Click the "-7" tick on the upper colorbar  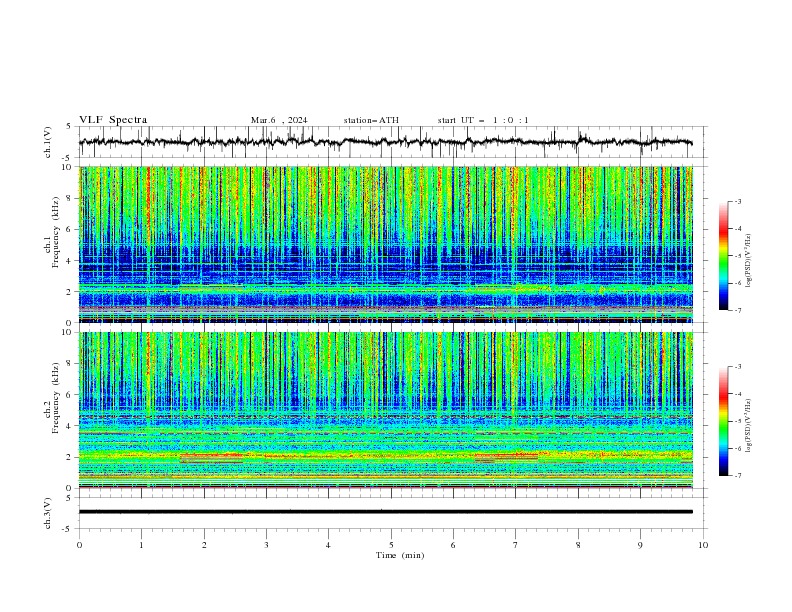point(737,310)
